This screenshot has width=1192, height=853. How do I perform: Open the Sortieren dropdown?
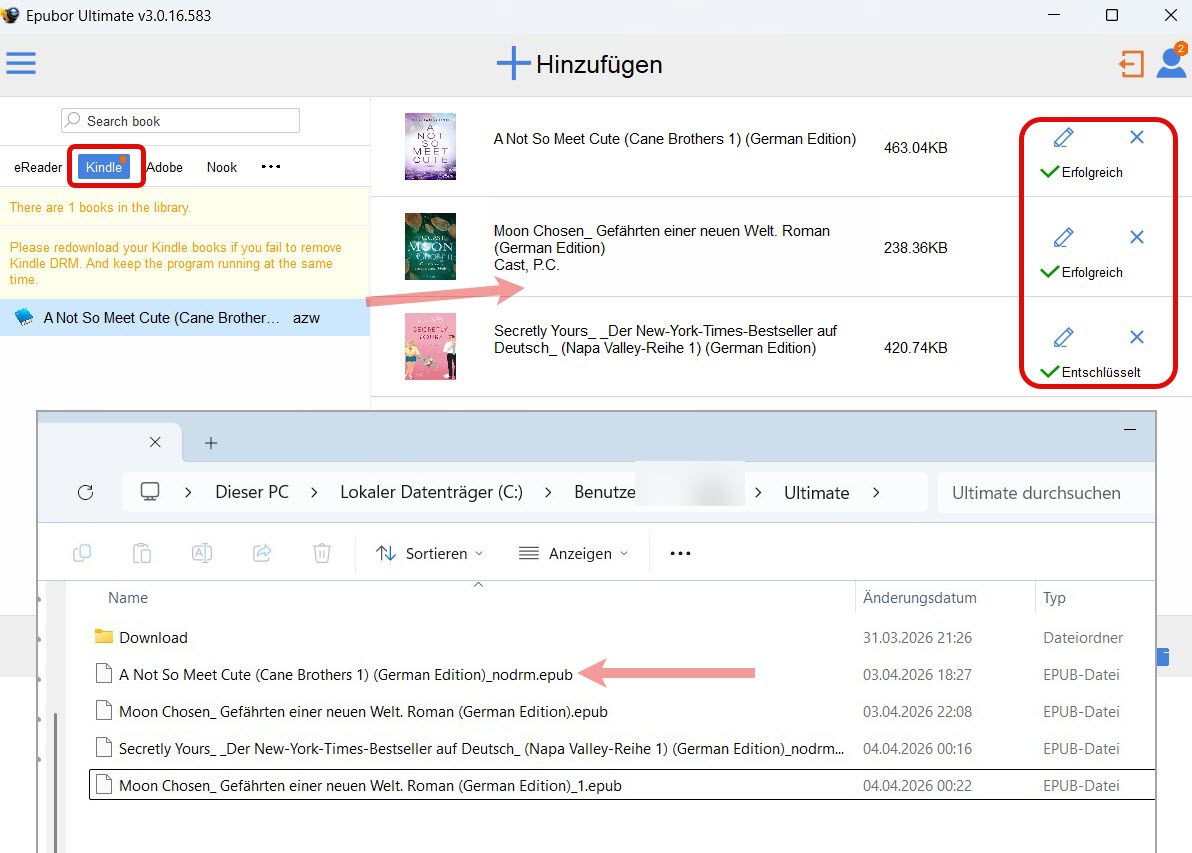[x=430, y=553]
